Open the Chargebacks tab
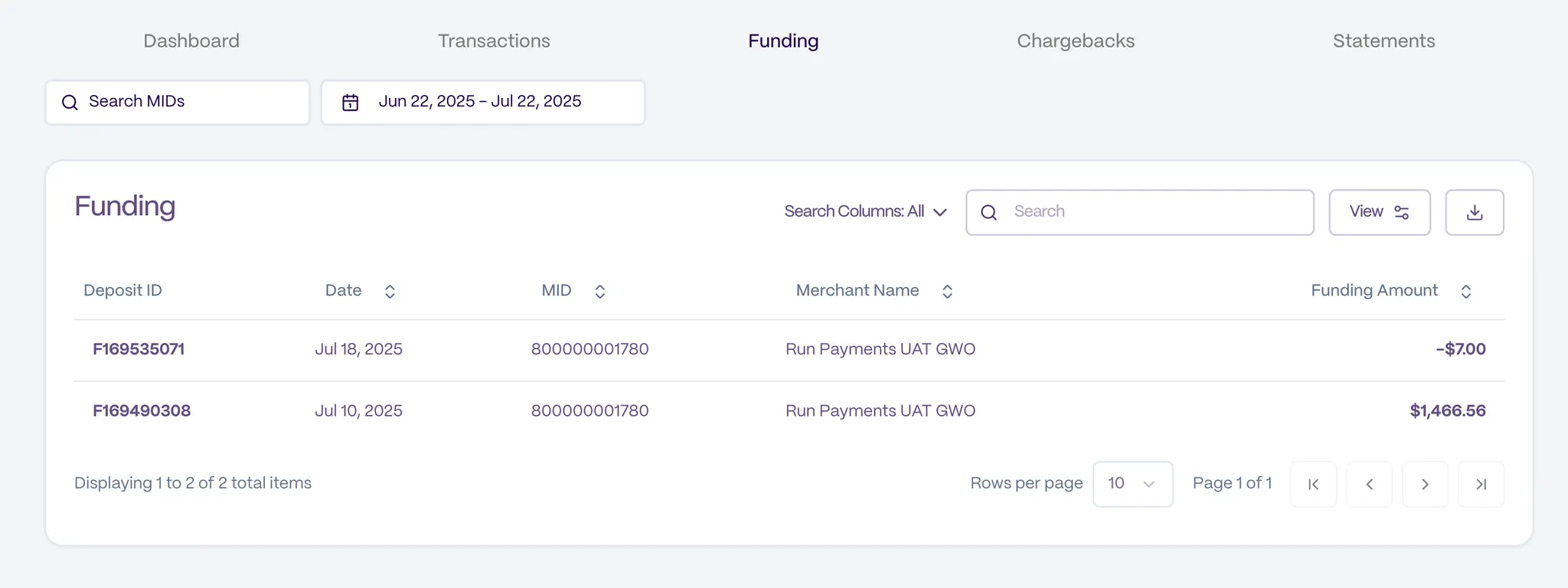The width and height of the screenshot is (1568, 588). click(1075, 41)
